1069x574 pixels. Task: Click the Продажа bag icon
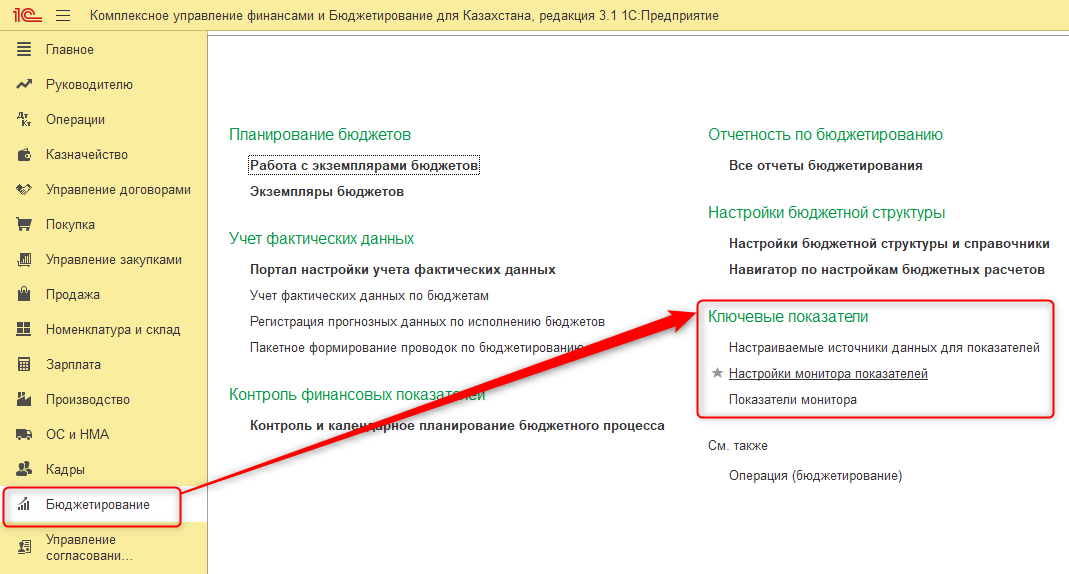[x=24, y=294]
